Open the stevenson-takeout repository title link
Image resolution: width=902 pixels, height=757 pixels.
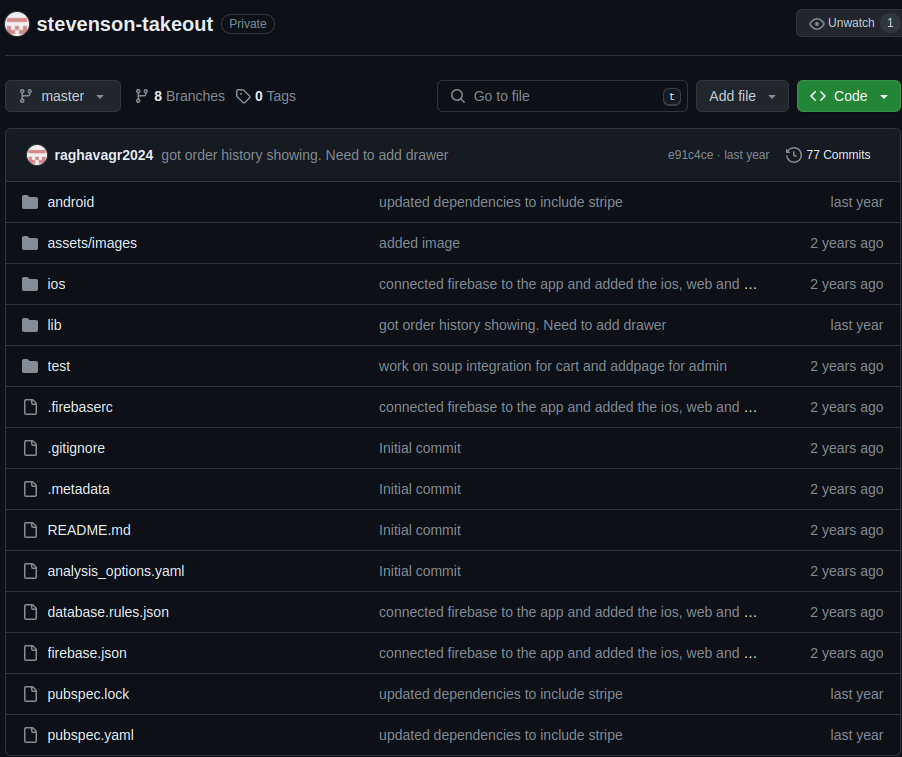pyautogui.click(x=125, y=24)
